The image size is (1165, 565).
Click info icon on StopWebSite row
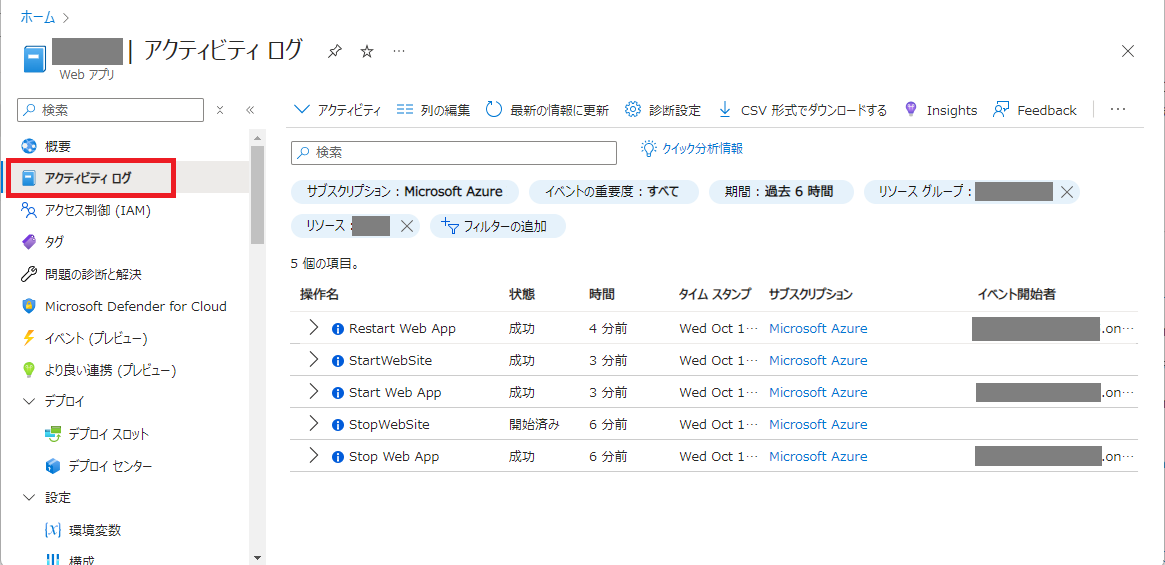[338, 424]
